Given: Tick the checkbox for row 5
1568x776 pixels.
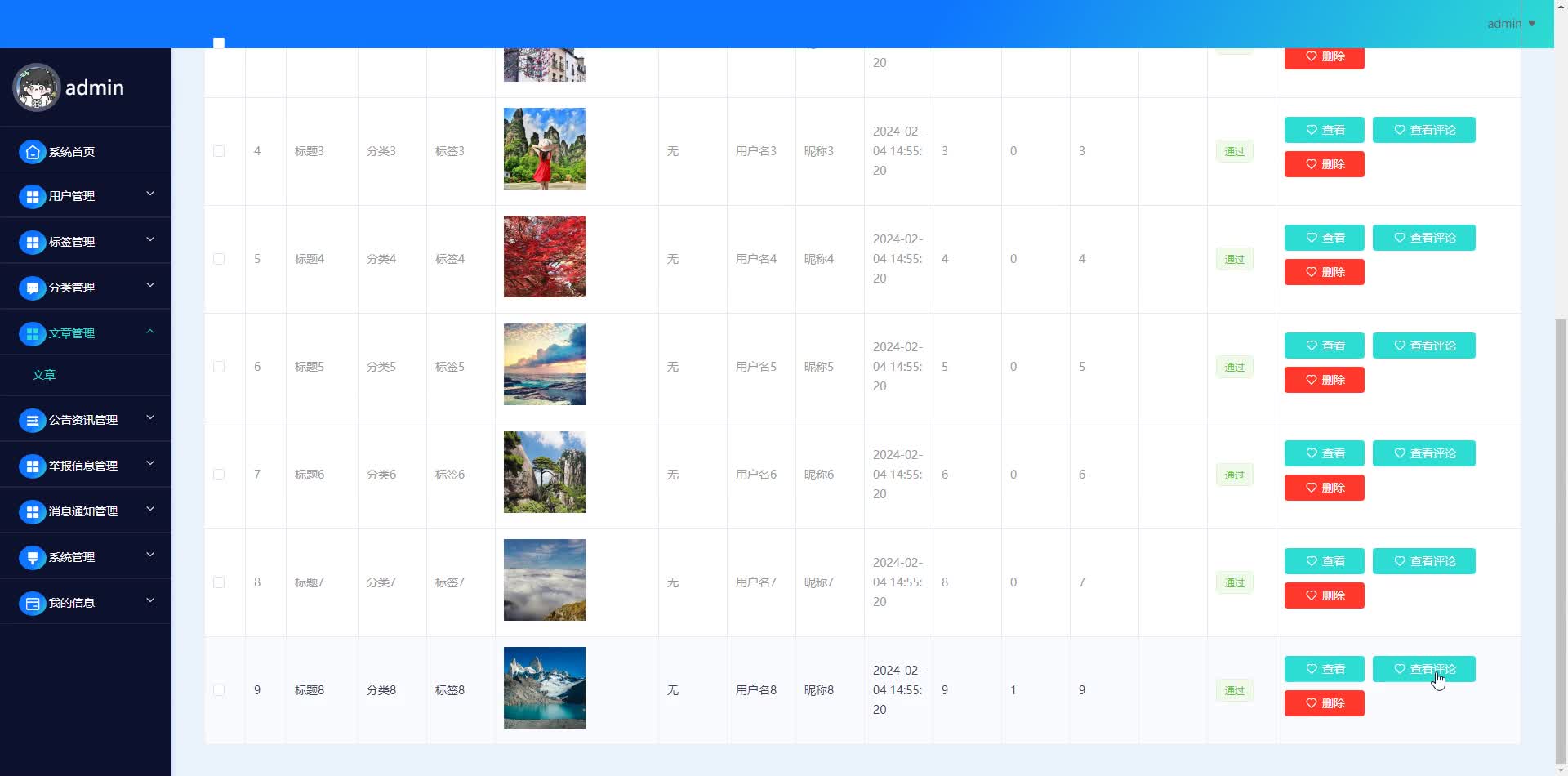Looking at the screenshot, I should pyautogui.click(x=219, y=259).
